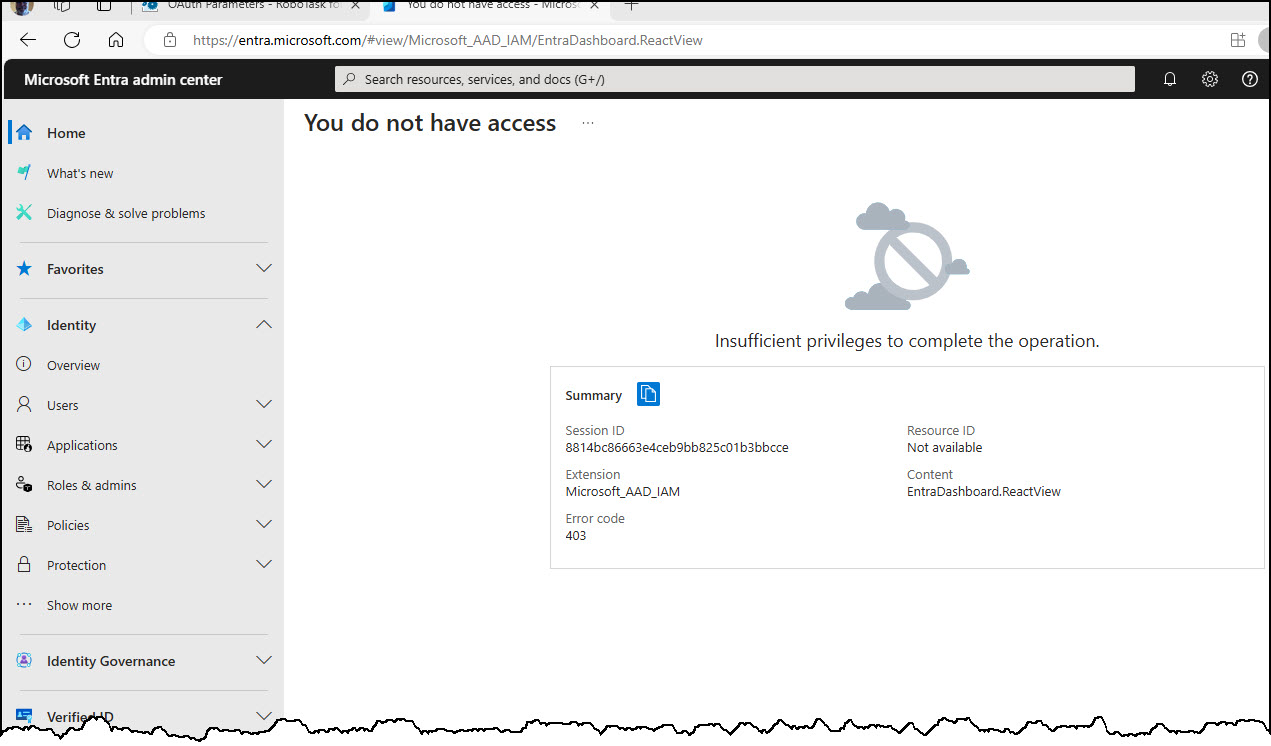1271x746 pixels.
Task: Open the help question mark icon
Action: click(x=1249, y=79)
